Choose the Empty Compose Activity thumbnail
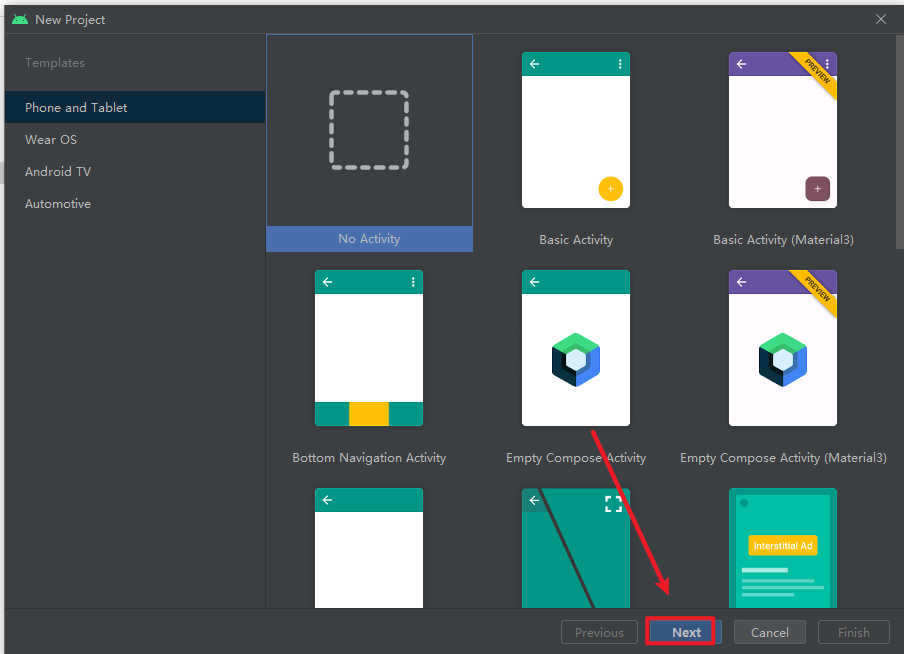The width and height of the screenshot is (904, 654). (575, 348)
